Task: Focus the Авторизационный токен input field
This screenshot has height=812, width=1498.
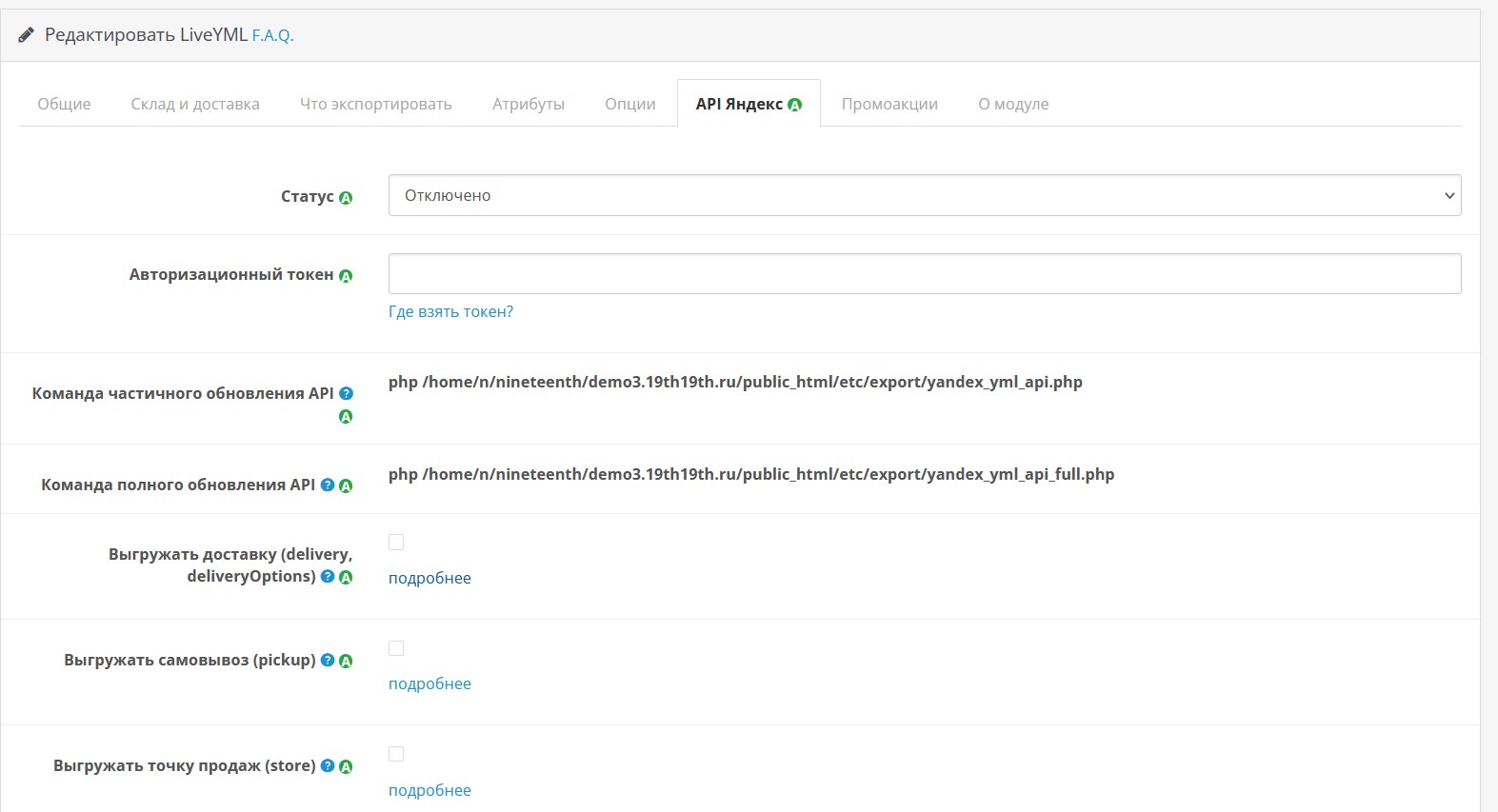Action: 924,273
